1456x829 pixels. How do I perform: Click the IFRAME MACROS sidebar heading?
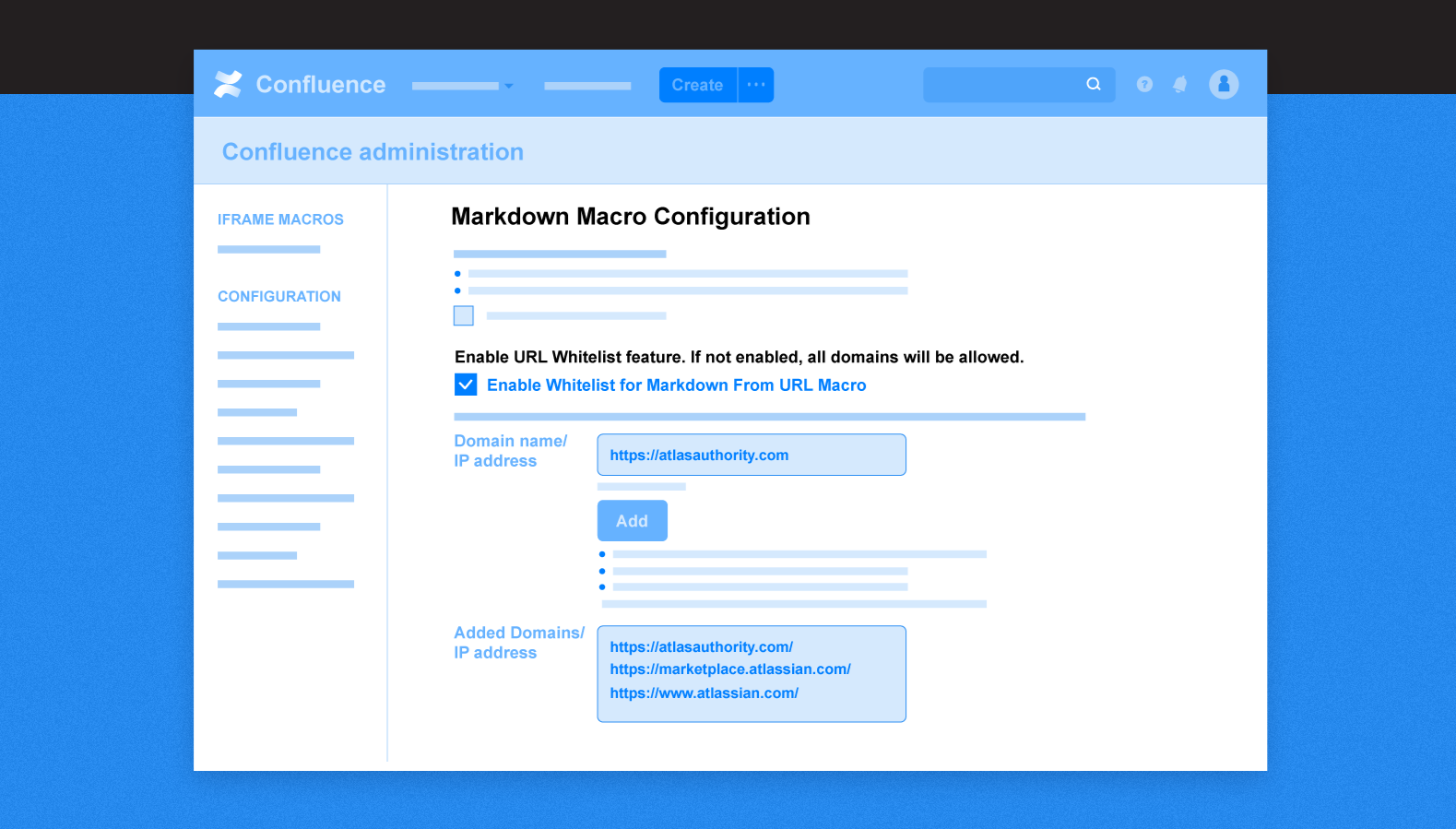280,219
